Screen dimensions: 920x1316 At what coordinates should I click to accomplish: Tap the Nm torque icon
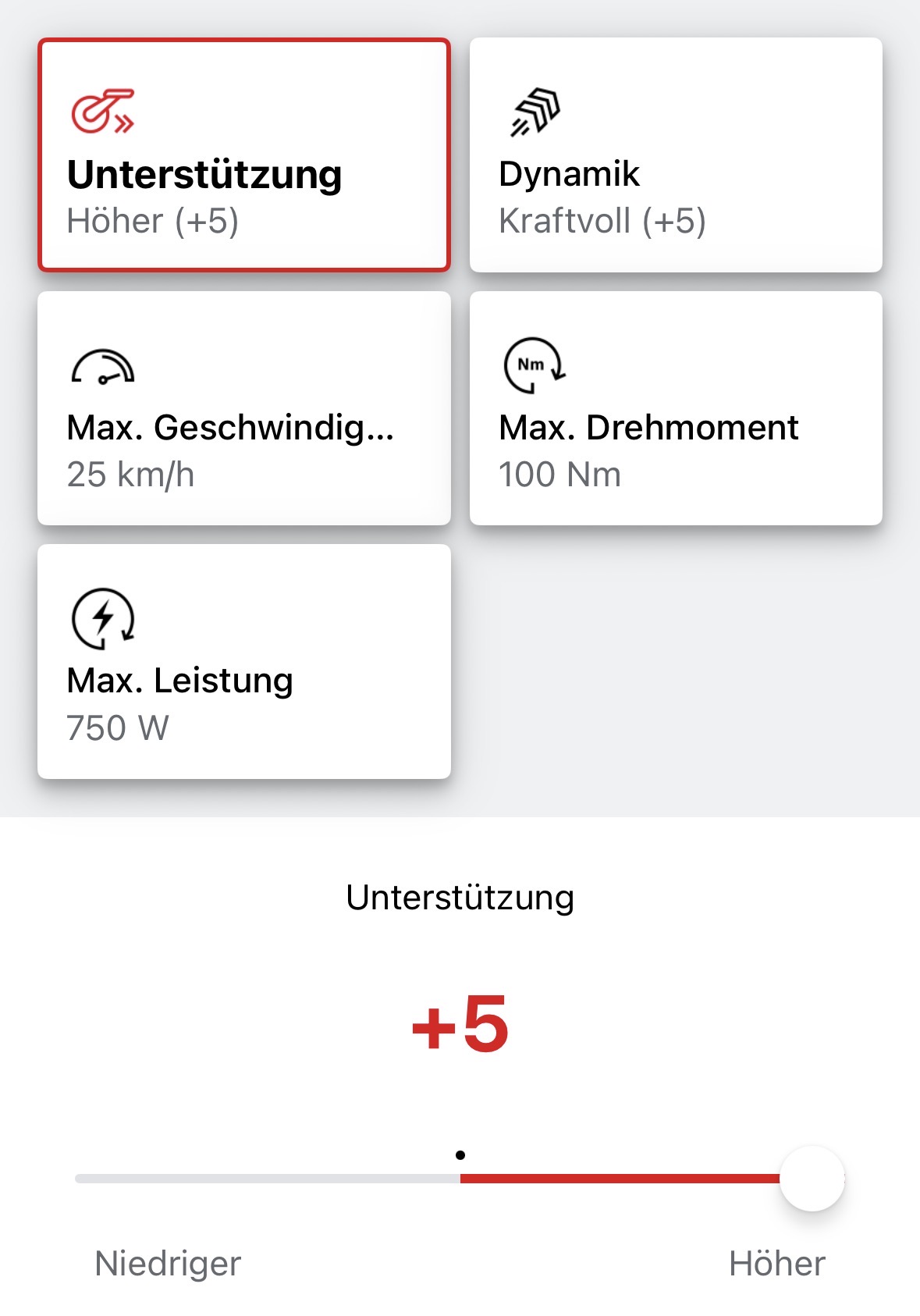point(535,365)
